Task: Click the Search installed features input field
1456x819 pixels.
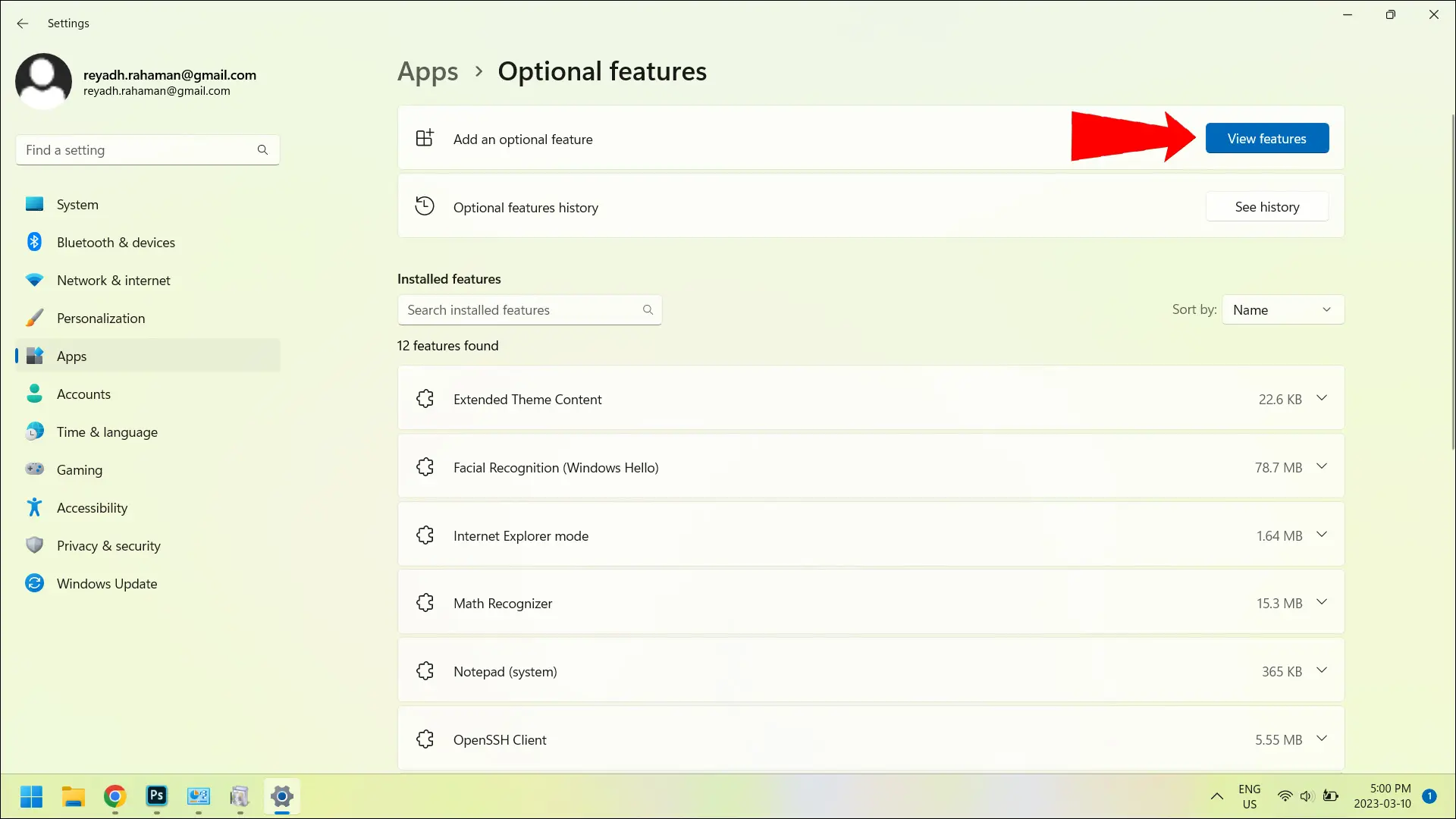Action: [529, 309]
